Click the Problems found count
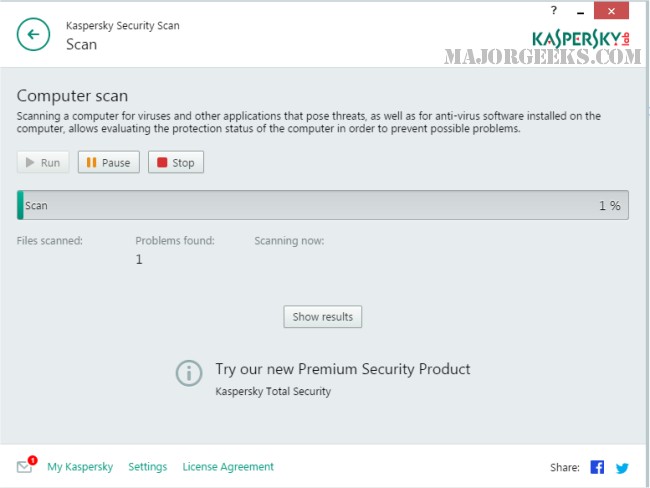 tap(139, 260)
